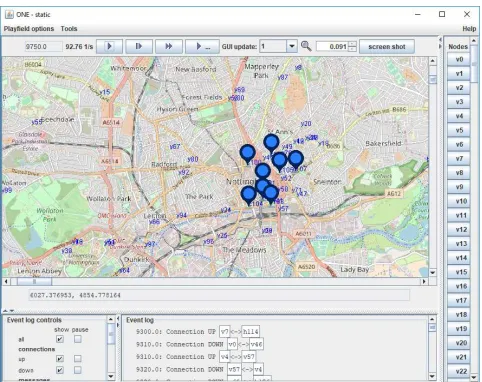482x382 pixels.
Task: Open the Playfield options menu
Action: [29, 29]
